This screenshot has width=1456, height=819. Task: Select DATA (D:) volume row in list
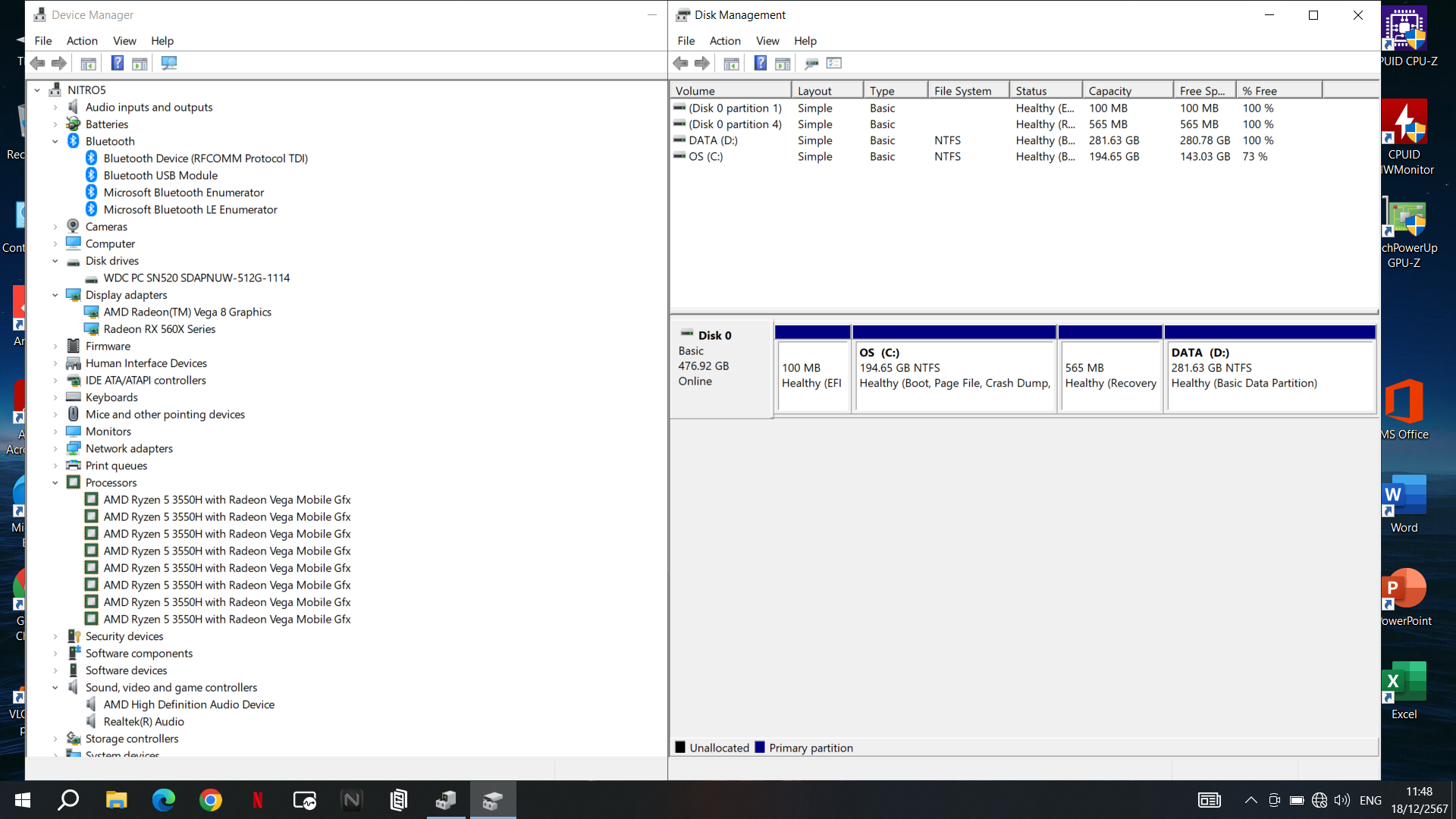tap(1024, 140)
